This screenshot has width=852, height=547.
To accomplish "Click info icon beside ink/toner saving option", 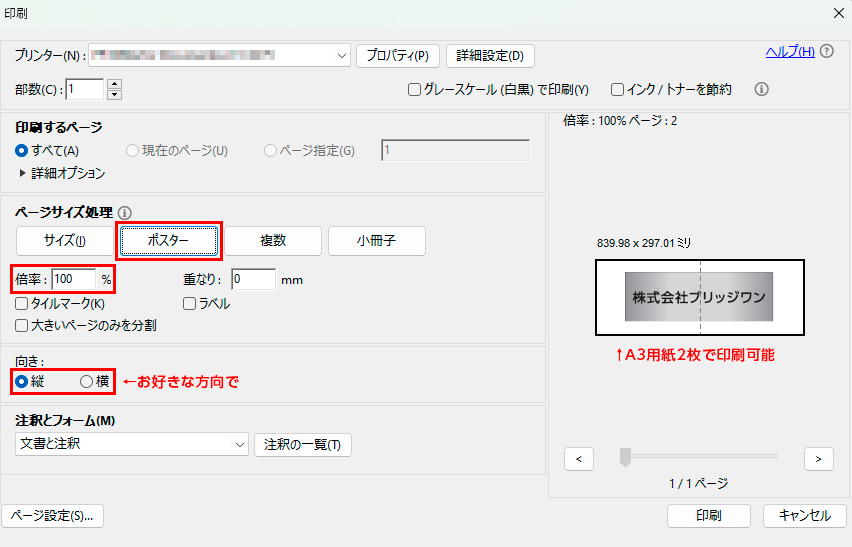I will 761,89.
